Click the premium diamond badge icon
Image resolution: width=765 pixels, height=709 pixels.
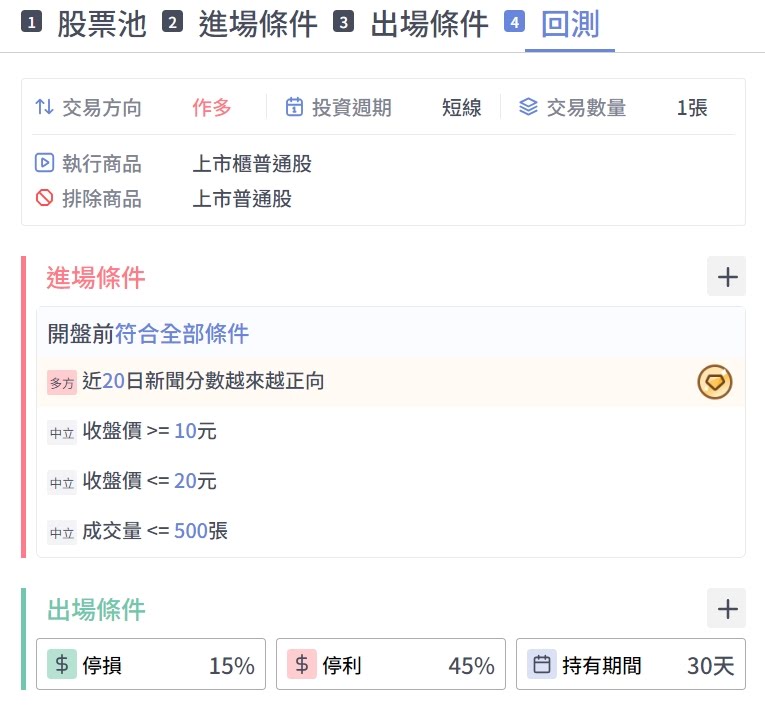[x=715, y=381]
